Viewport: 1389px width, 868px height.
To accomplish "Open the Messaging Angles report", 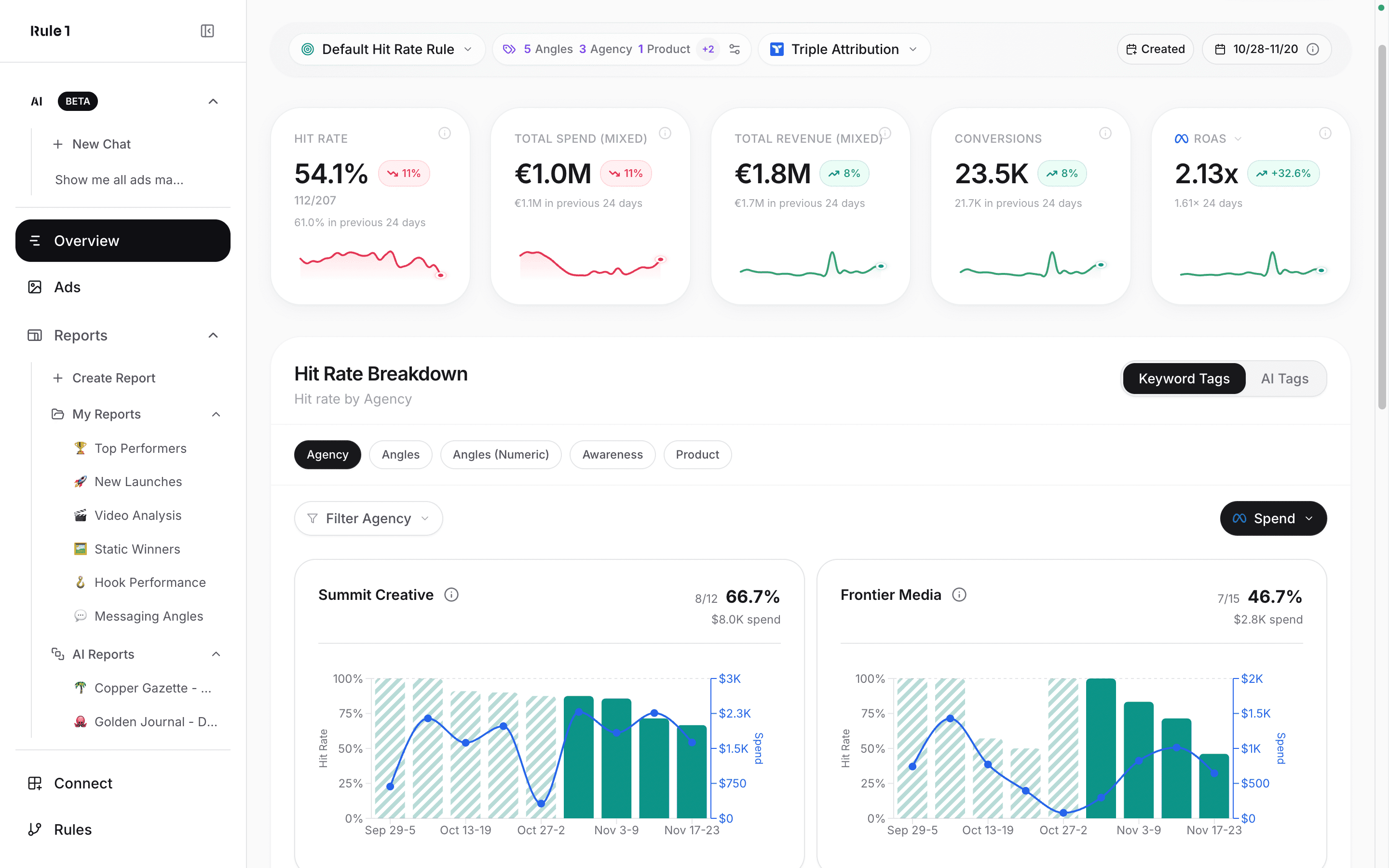I will coord(149,616).
